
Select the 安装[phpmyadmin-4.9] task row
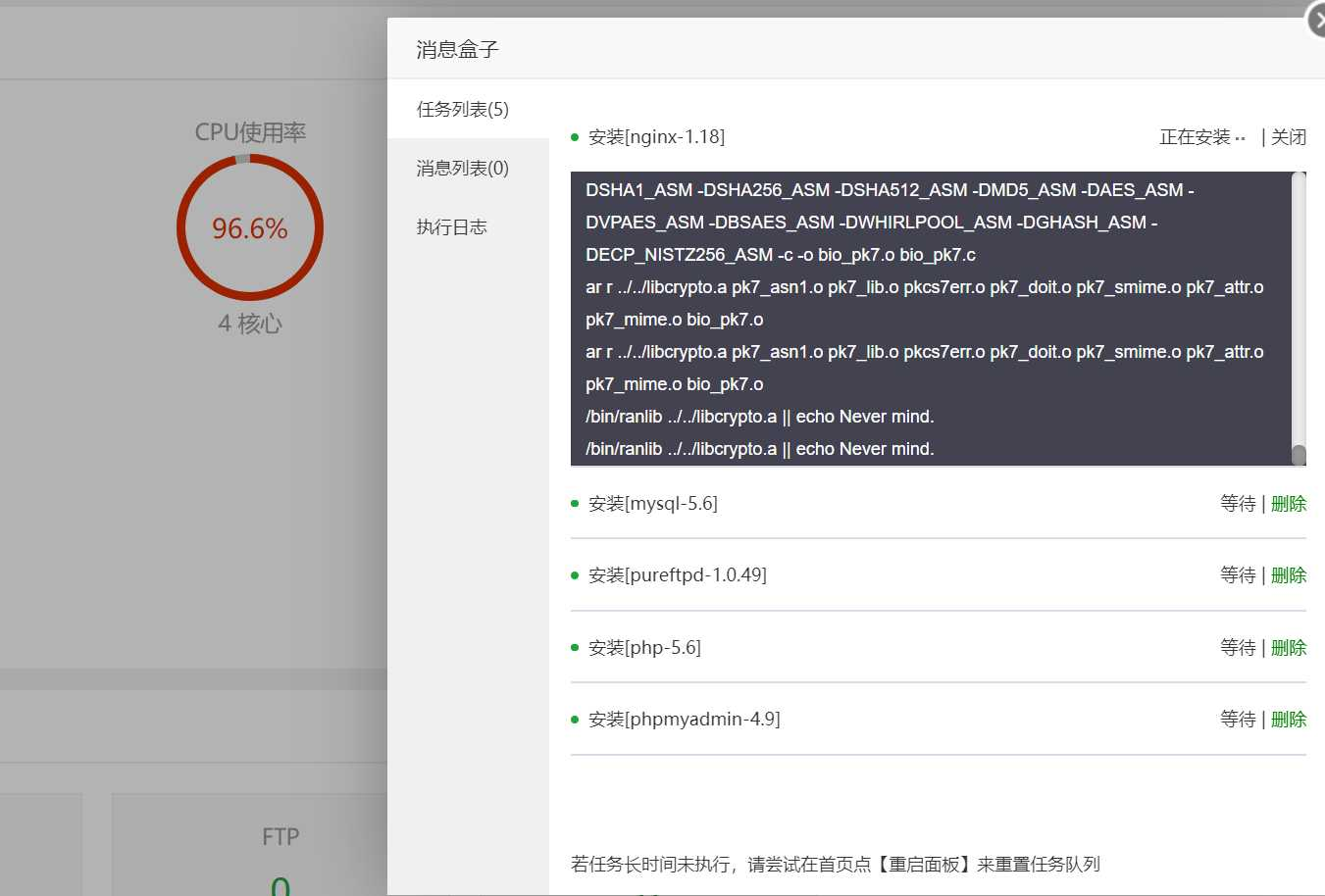939,720
